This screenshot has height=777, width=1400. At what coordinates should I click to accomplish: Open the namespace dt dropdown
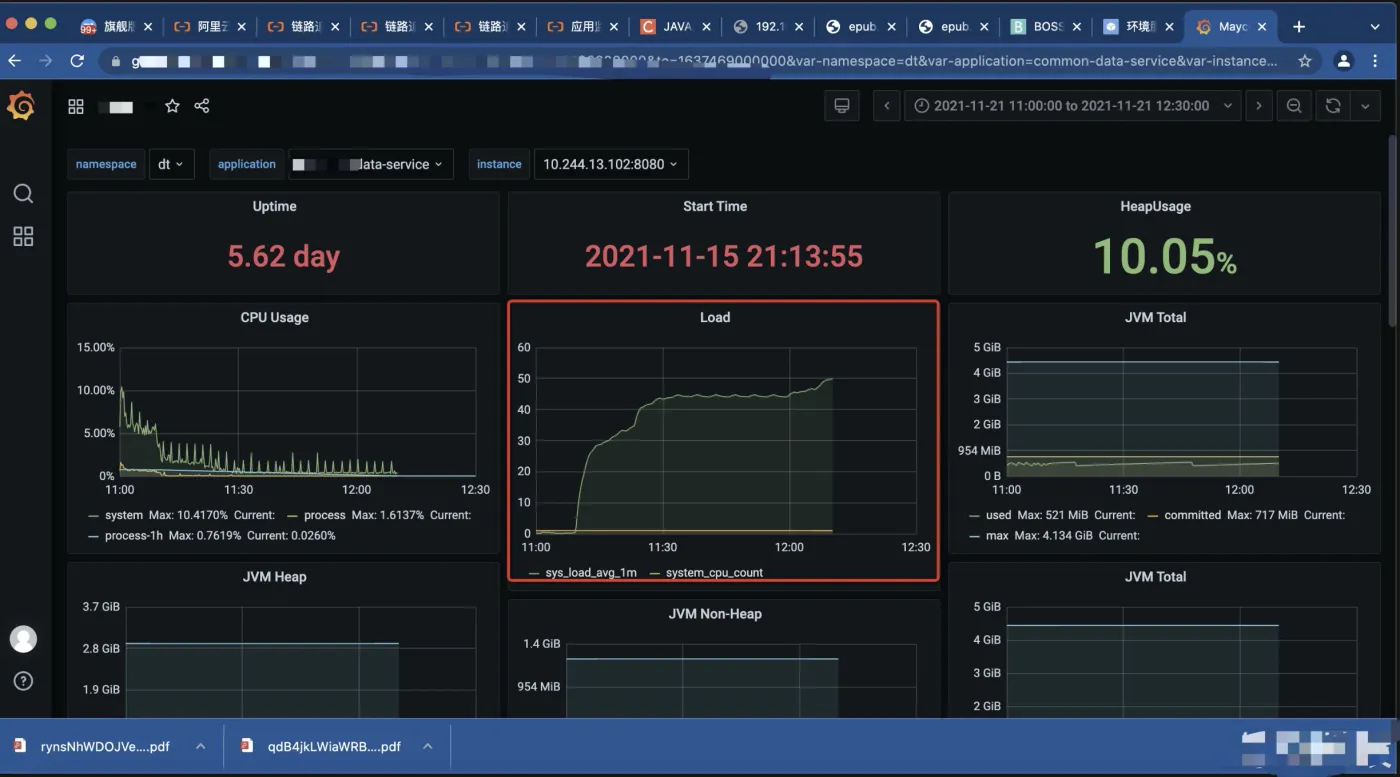point(171,164)
